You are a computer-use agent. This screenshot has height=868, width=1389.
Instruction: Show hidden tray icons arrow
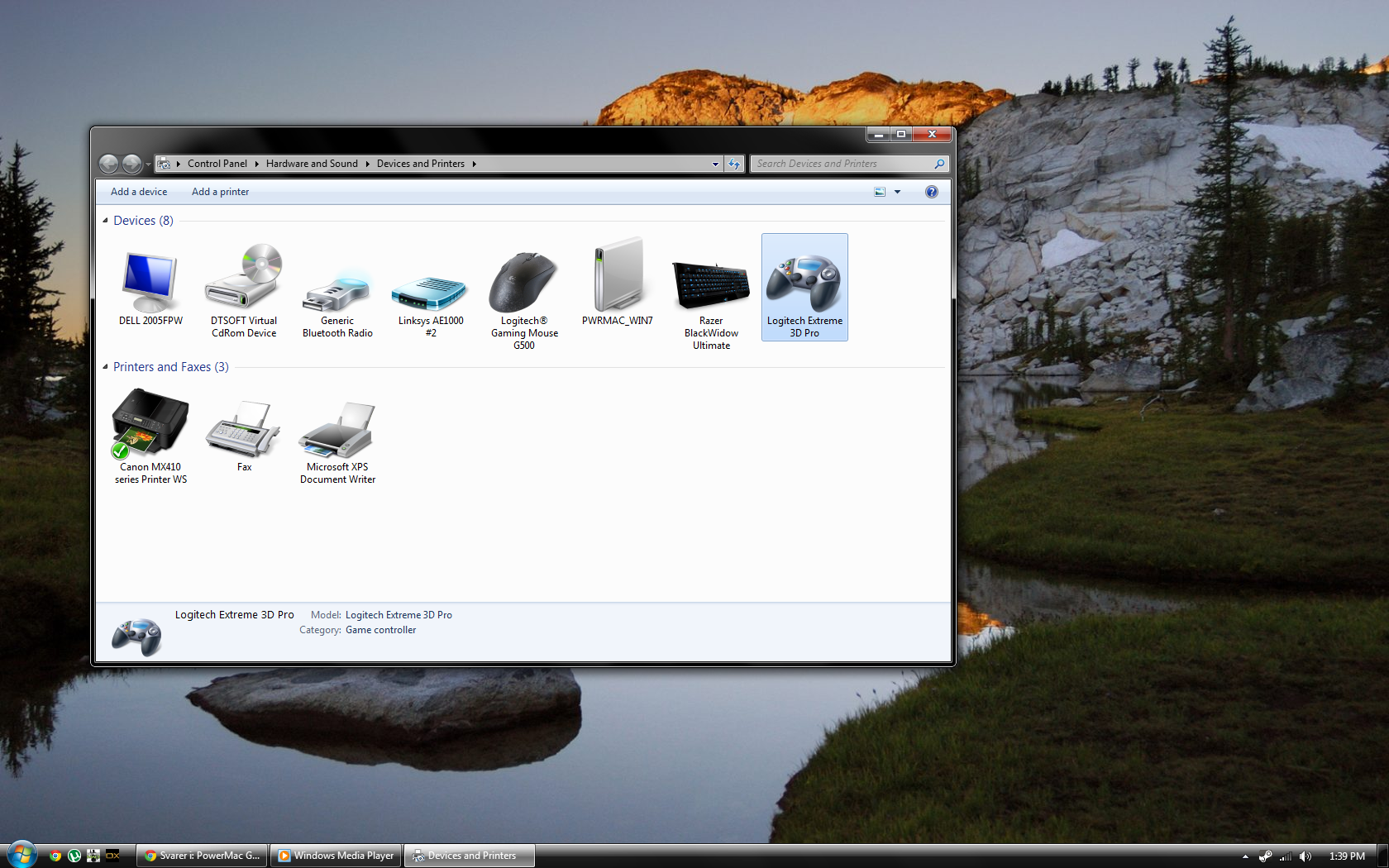pyautogui.click(x=1245, y=856)
